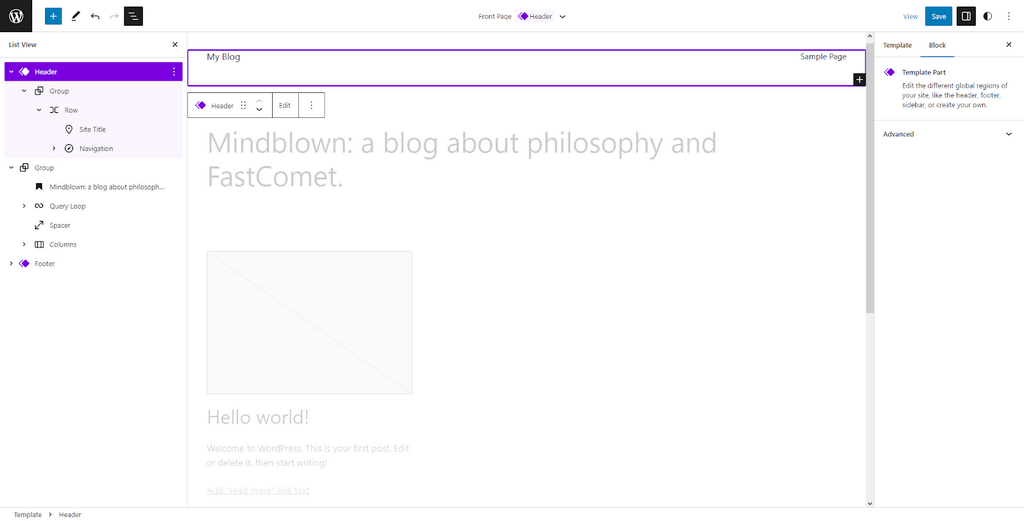Open block toolbar three-dot options

pos(311,105)
